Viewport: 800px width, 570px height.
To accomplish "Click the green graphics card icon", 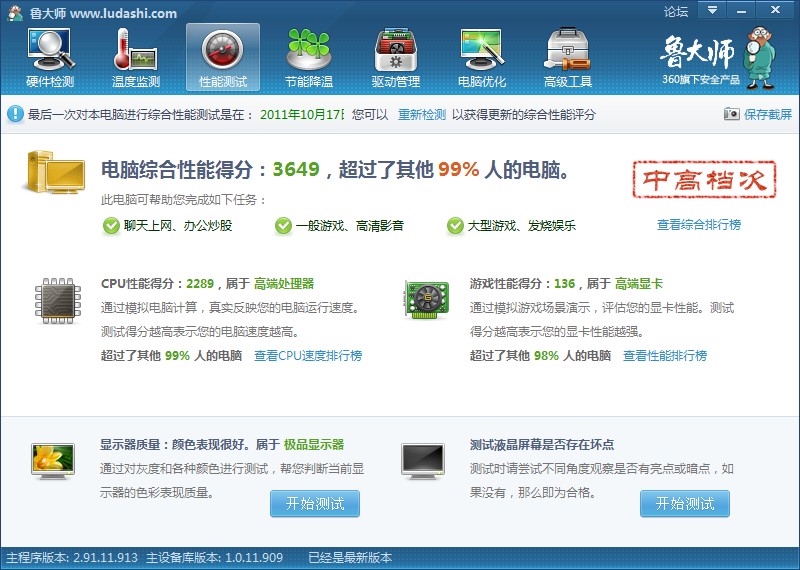I will (427, 300).
